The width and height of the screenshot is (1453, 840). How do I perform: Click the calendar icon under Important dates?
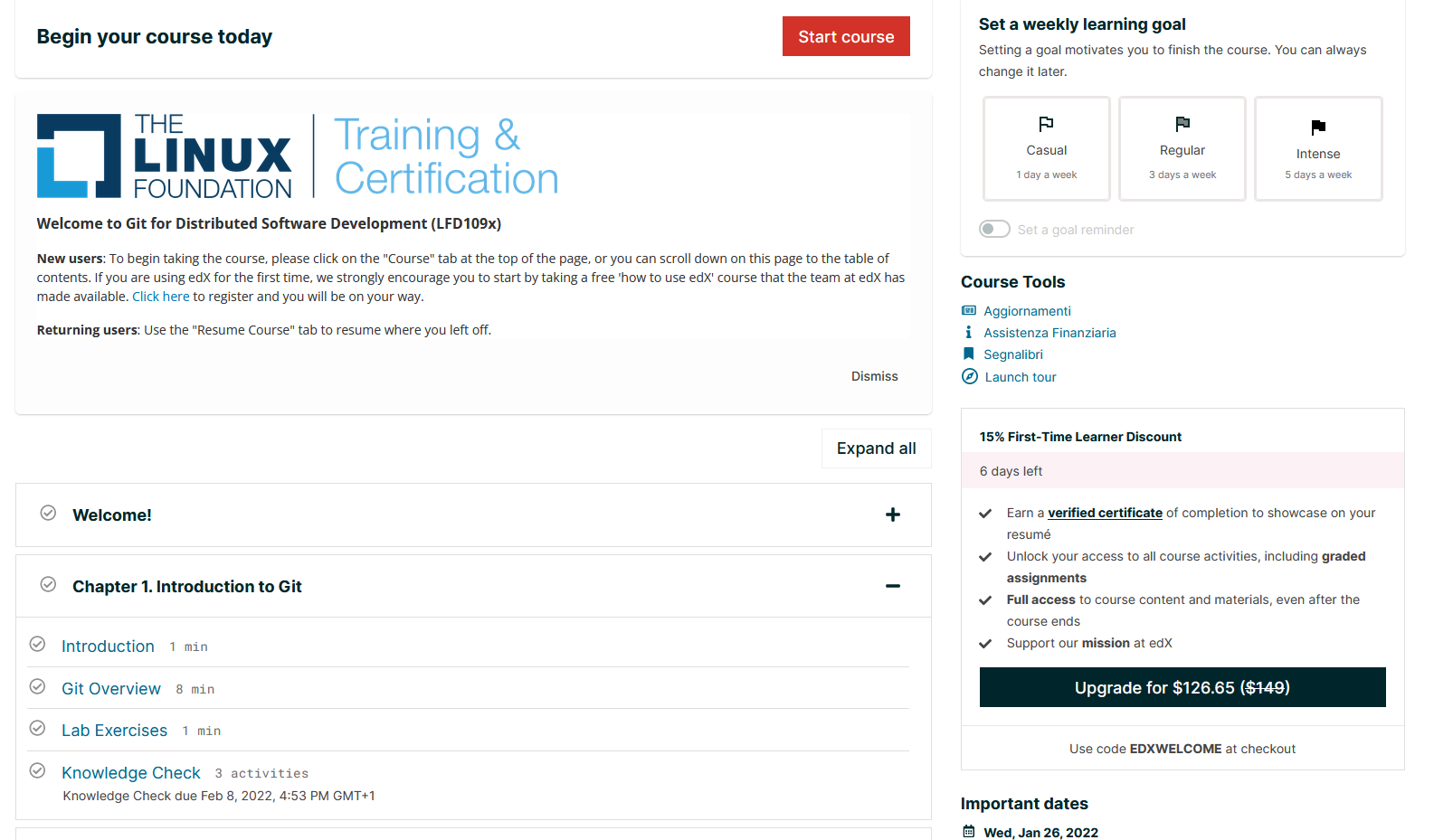[x=969, y=832]
